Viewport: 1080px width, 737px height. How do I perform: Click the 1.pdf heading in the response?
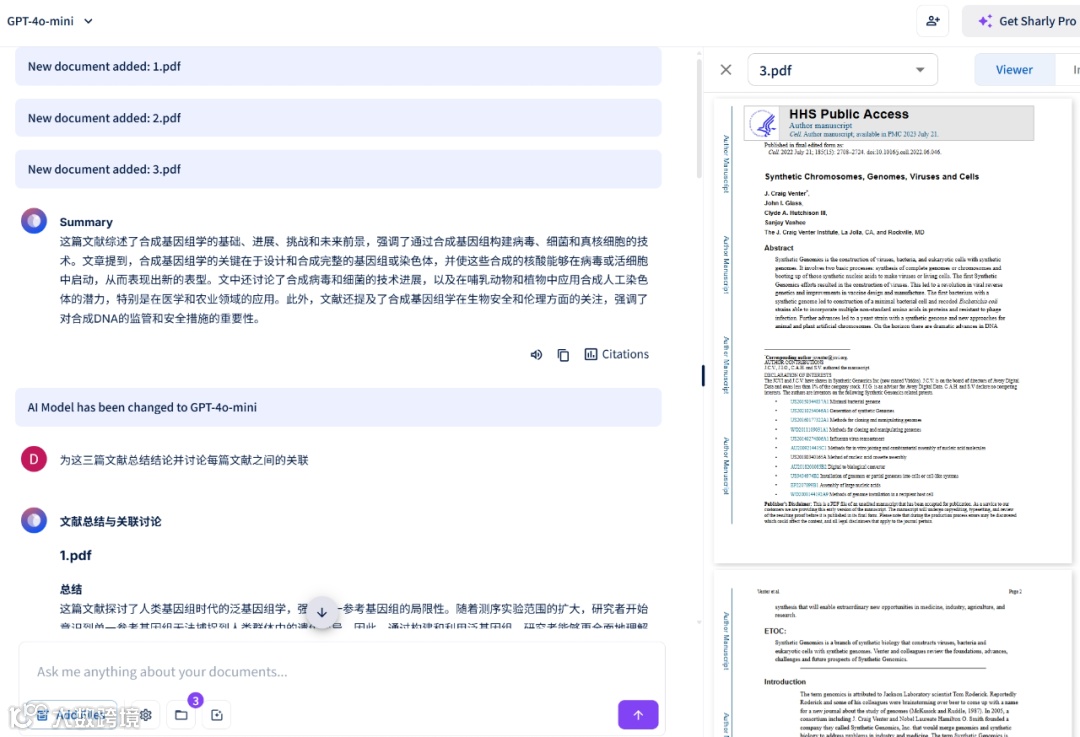76,555
